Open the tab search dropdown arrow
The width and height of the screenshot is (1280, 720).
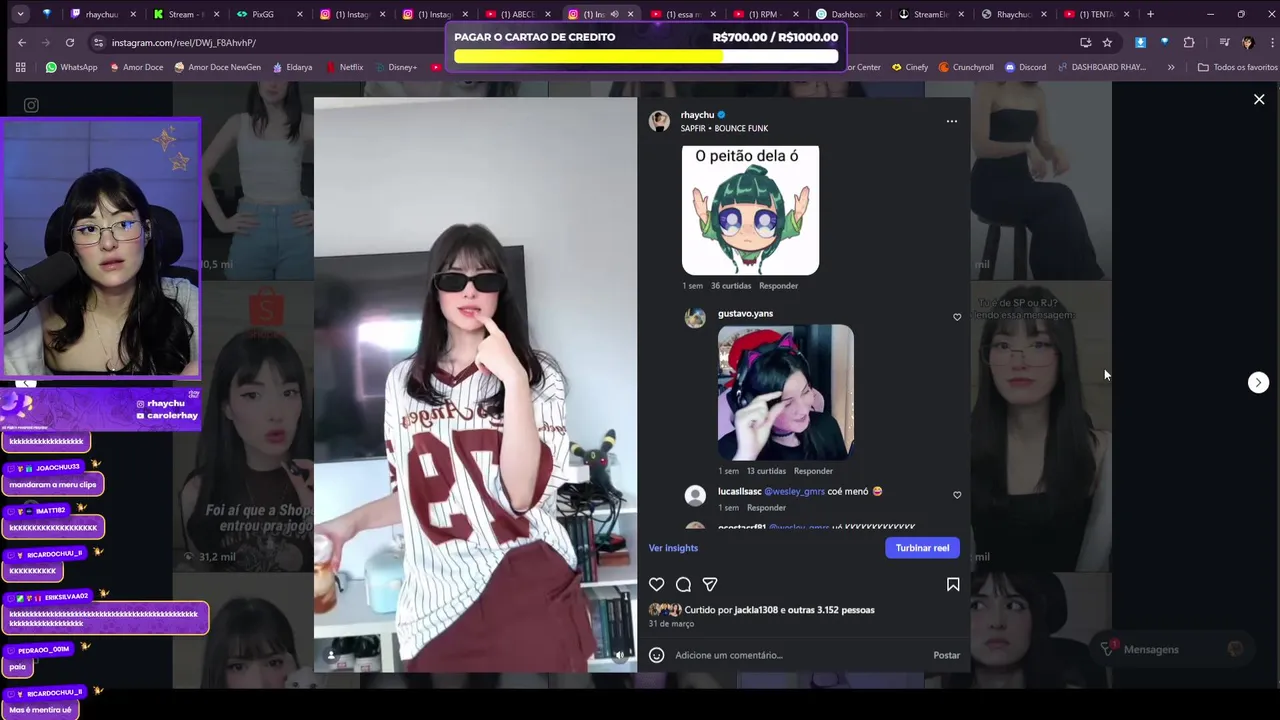tap(20, 14)
